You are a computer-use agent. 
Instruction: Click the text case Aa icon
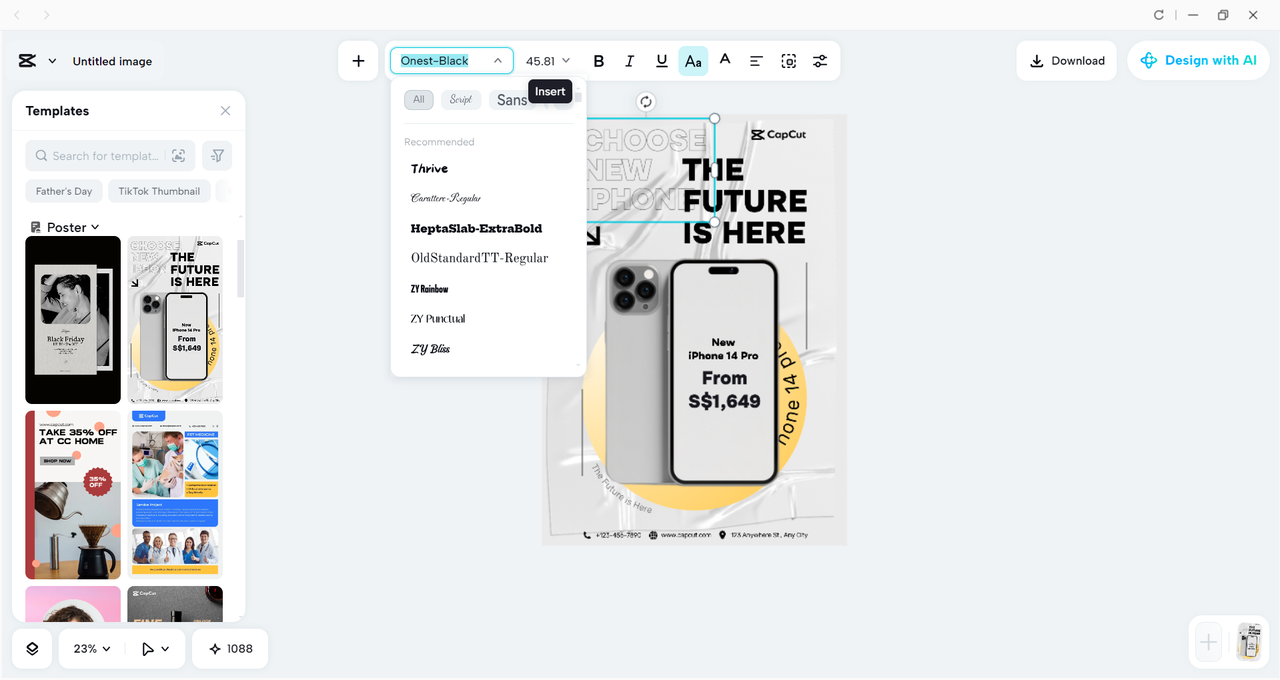tap(693, 61)
